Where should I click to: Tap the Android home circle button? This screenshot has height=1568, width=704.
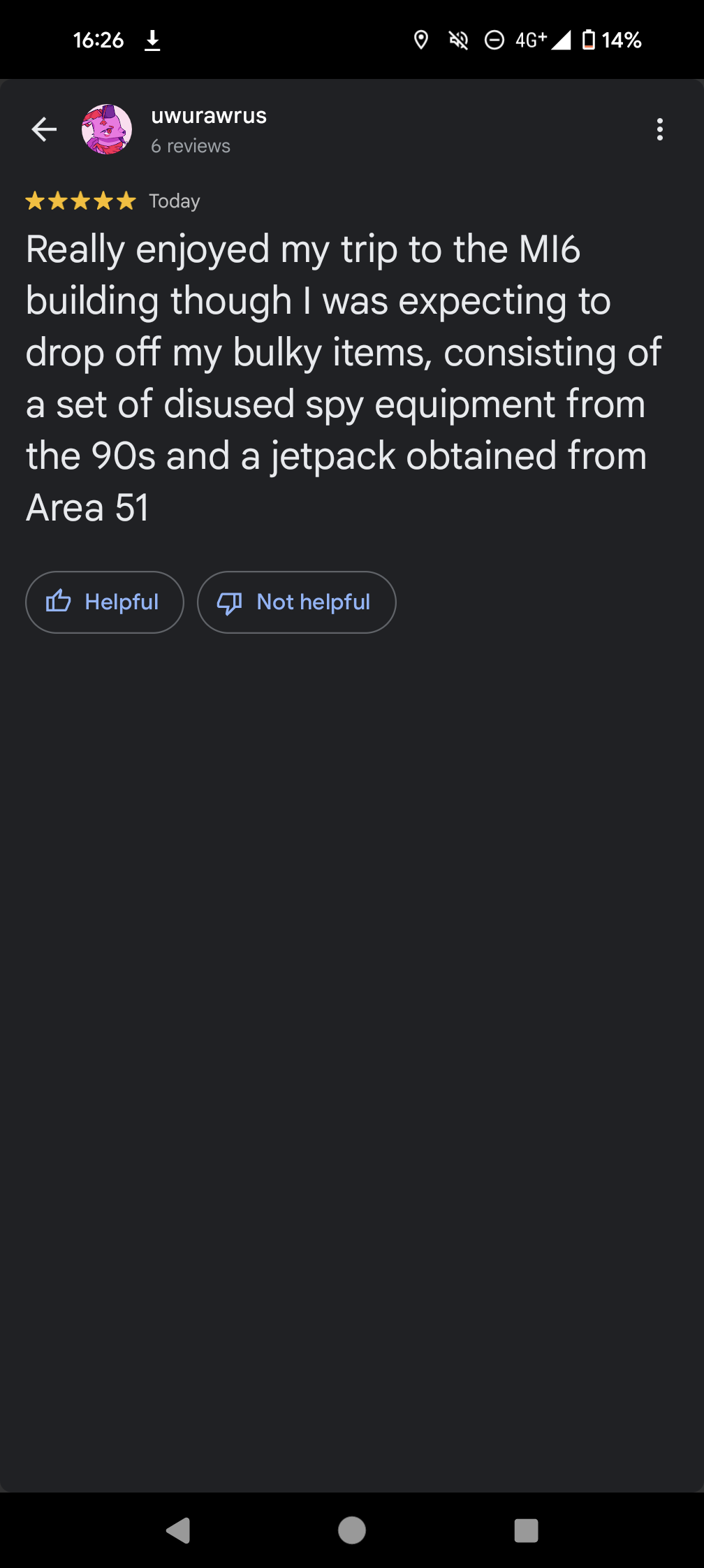pos(352,1530)
